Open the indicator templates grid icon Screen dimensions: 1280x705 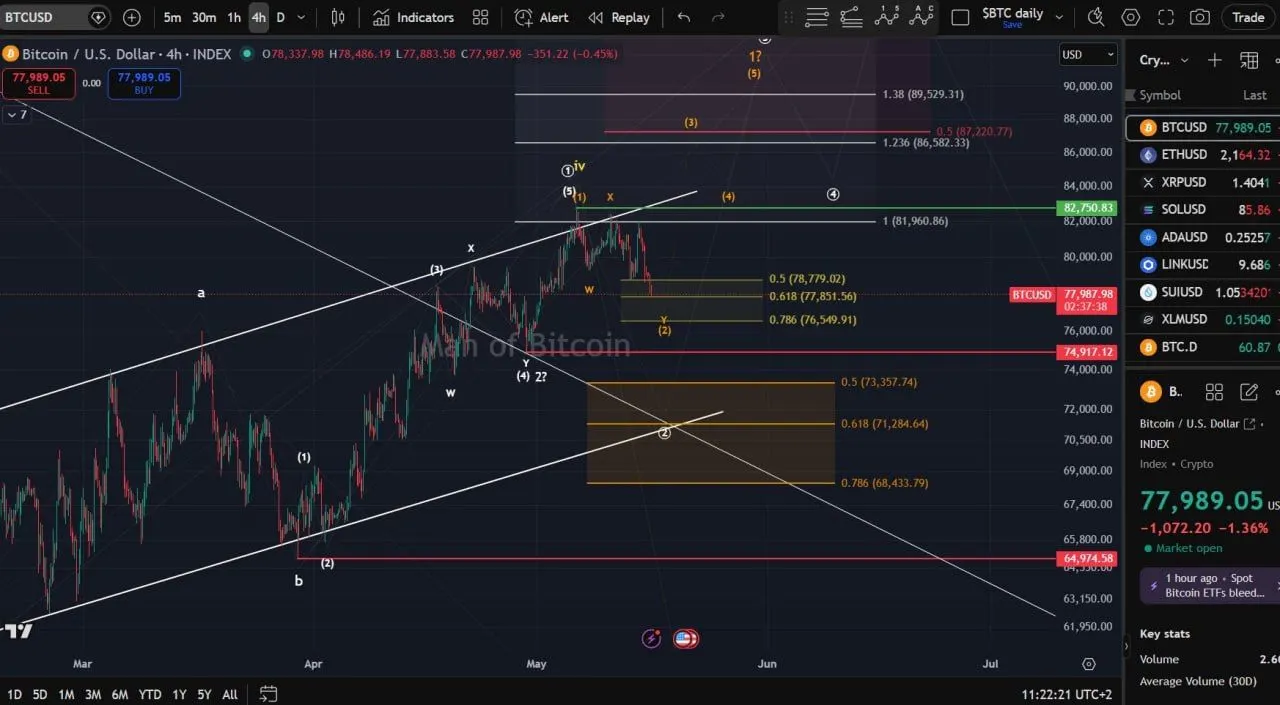point(481,17)
